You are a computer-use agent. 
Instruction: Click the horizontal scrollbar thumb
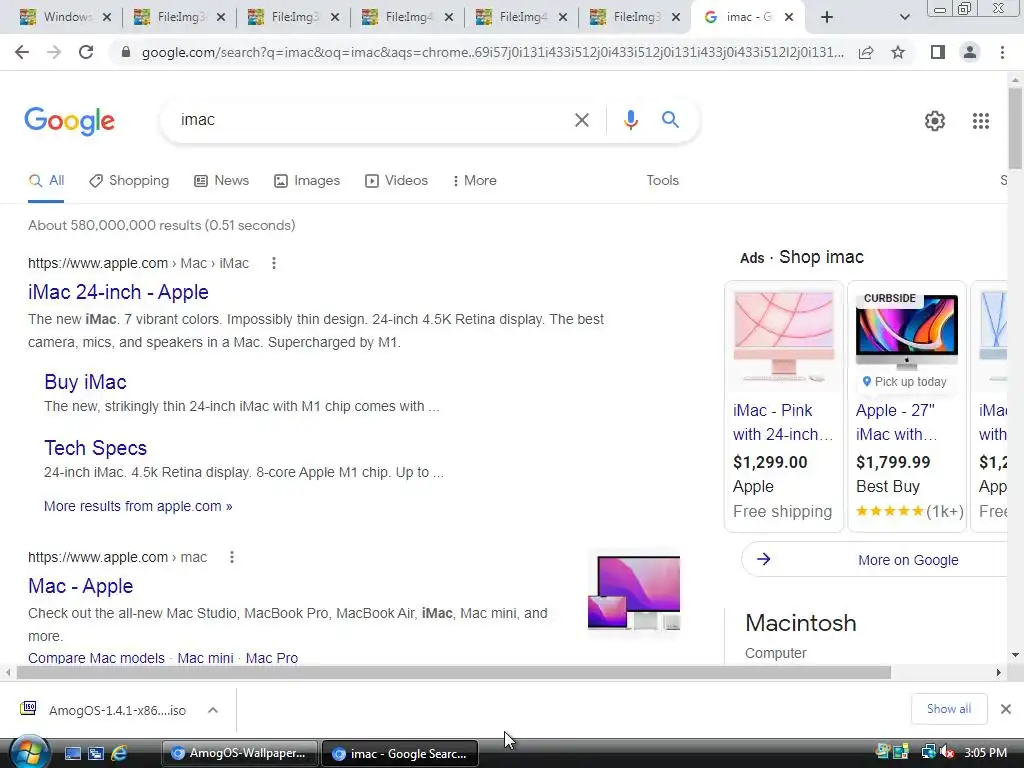point(454,672)
